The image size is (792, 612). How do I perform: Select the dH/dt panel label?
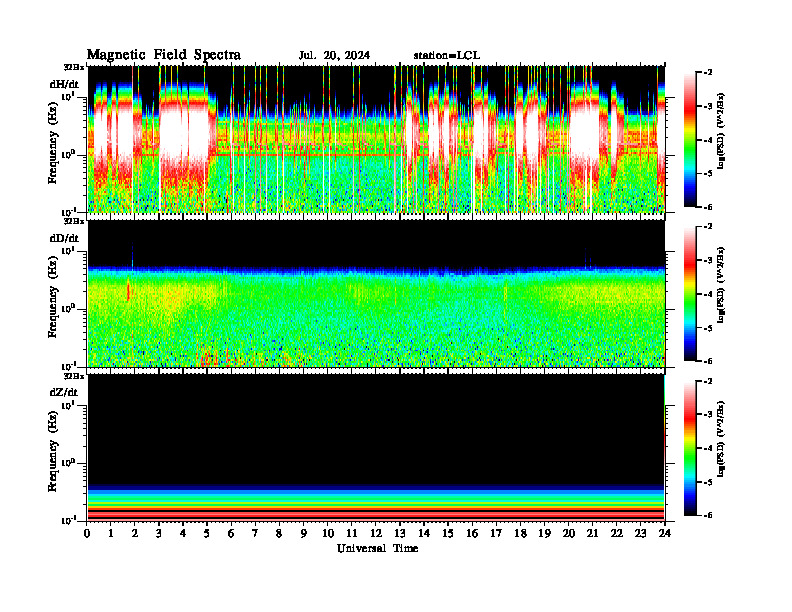(x=64, y=84)
